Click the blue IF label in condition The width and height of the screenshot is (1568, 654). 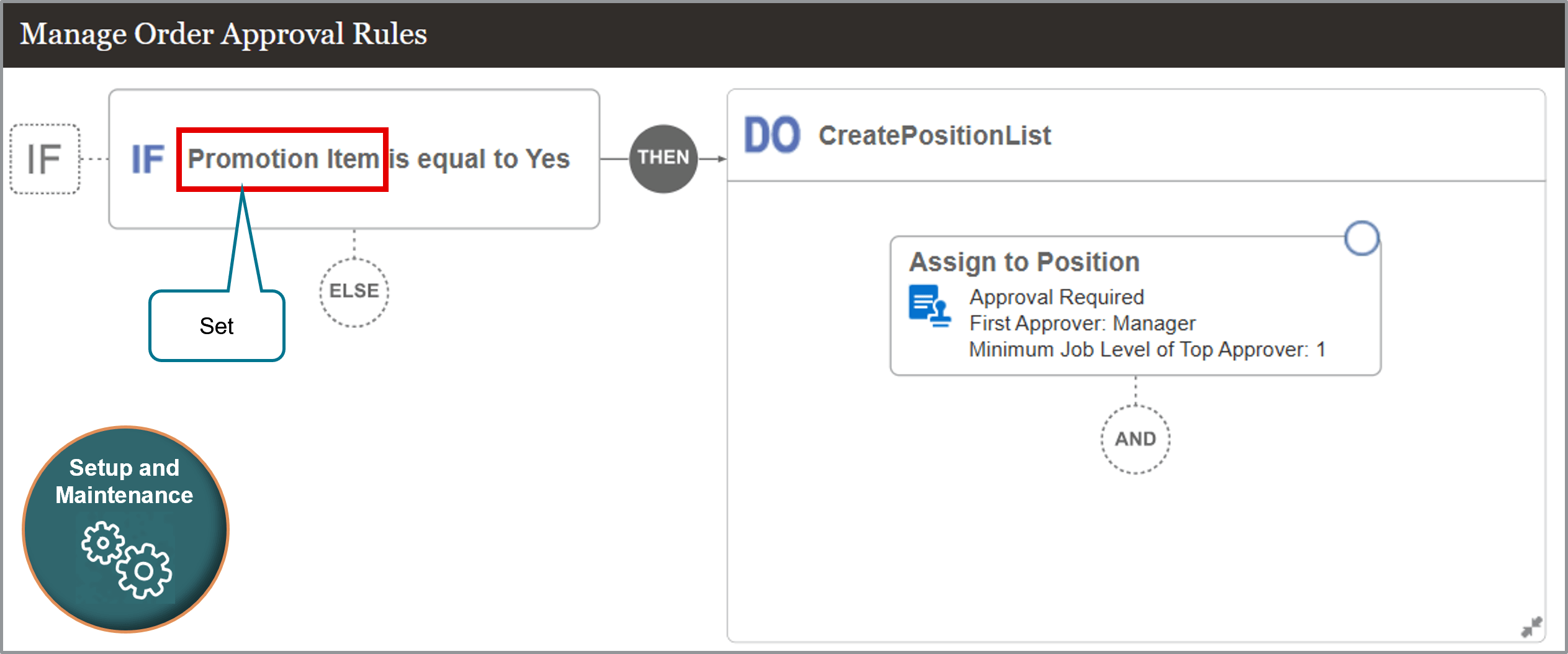148,159
